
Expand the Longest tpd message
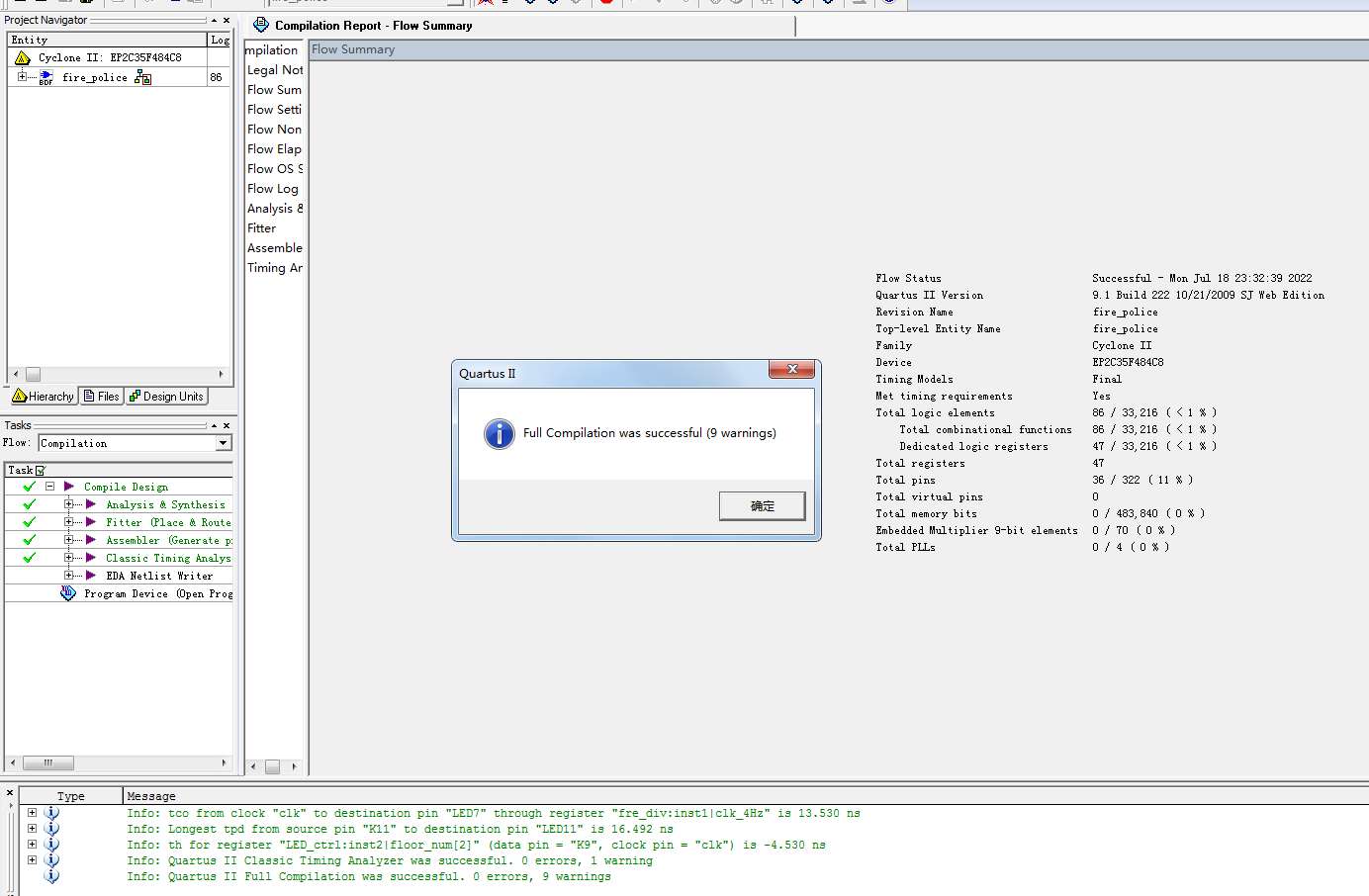coord(32,829)
